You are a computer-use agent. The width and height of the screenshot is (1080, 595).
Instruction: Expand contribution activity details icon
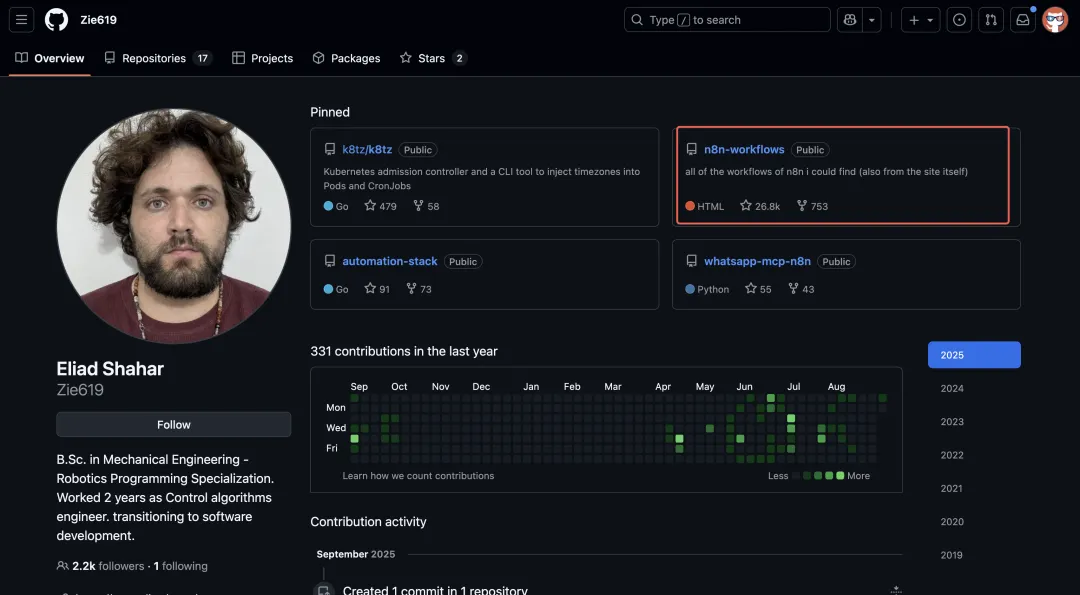pyautogui.click(x=895, y=589)
